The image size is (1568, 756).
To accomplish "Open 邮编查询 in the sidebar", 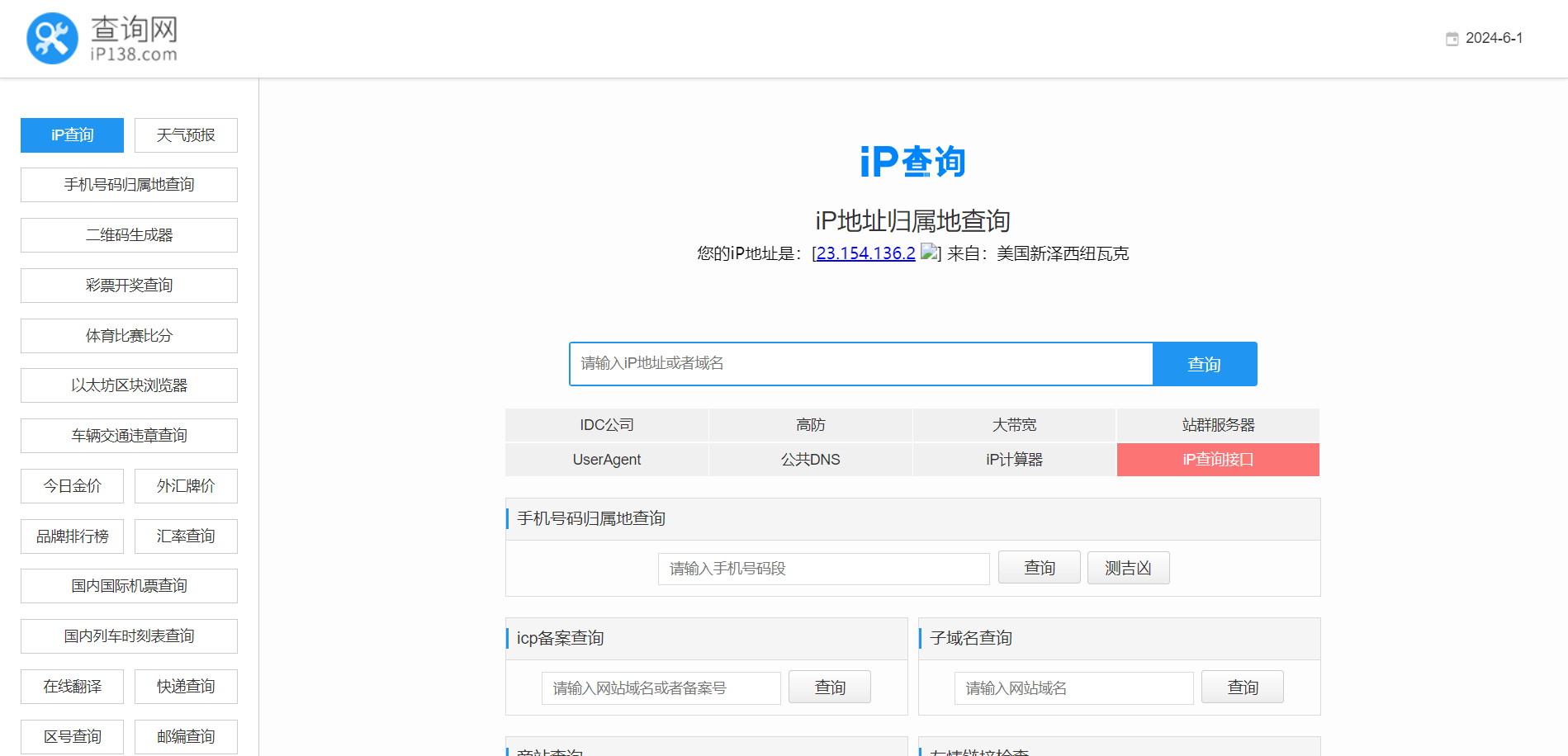I will click(x=186, y=737).
